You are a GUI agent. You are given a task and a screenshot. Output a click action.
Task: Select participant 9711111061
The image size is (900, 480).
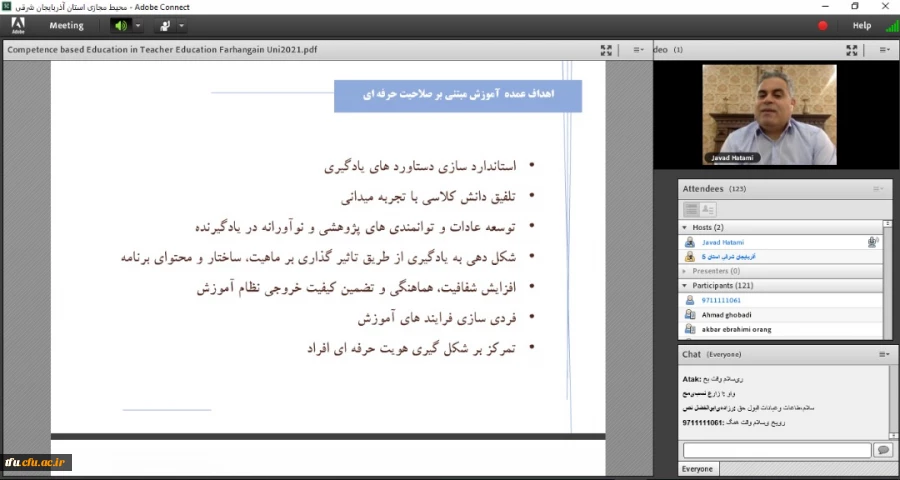(781, 300)
